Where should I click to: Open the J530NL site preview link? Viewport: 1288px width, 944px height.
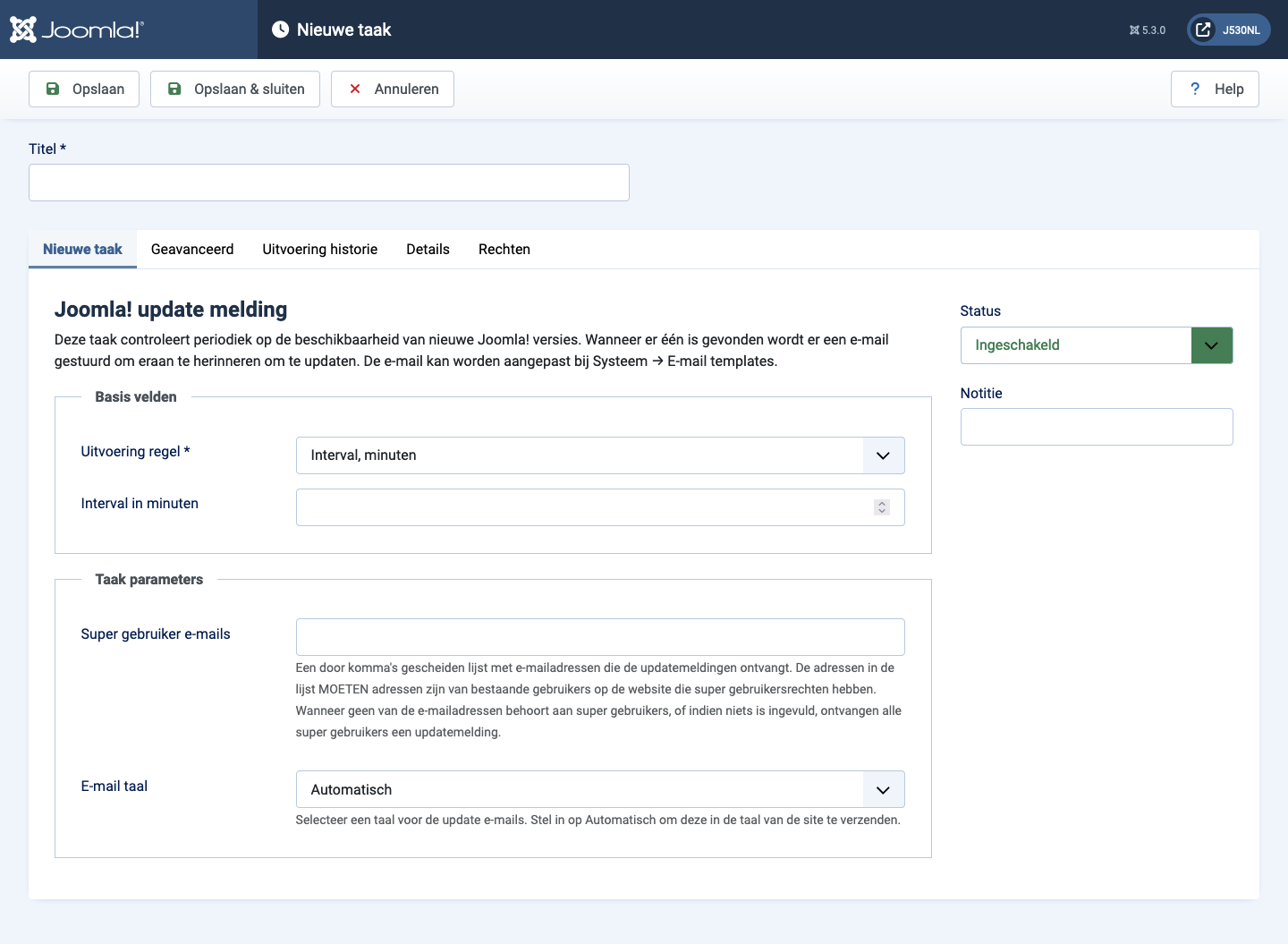(1228, 30)
